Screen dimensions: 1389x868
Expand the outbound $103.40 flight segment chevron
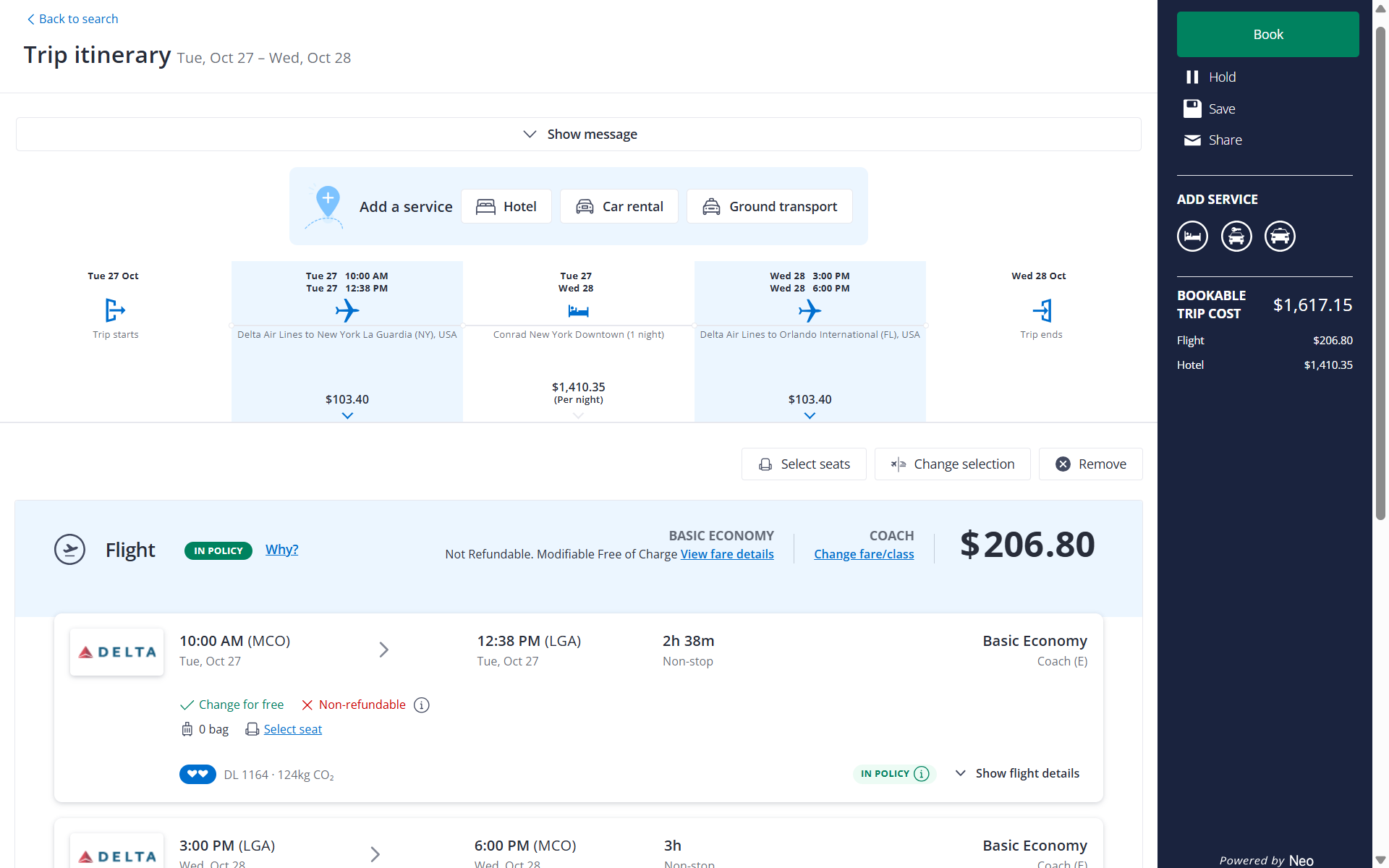(x=347, y=416)
